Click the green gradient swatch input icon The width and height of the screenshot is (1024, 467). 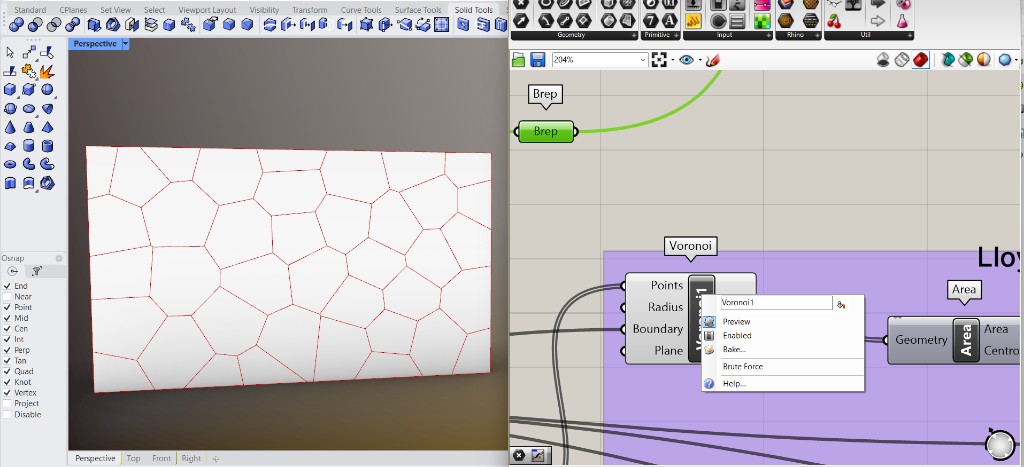click(x=761, y=22)
